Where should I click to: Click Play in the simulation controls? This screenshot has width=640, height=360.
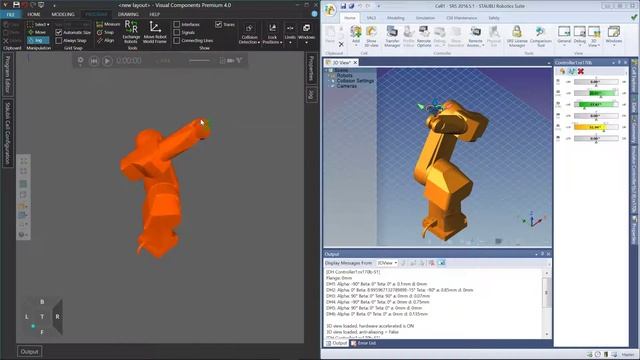[x=107, y=61]
